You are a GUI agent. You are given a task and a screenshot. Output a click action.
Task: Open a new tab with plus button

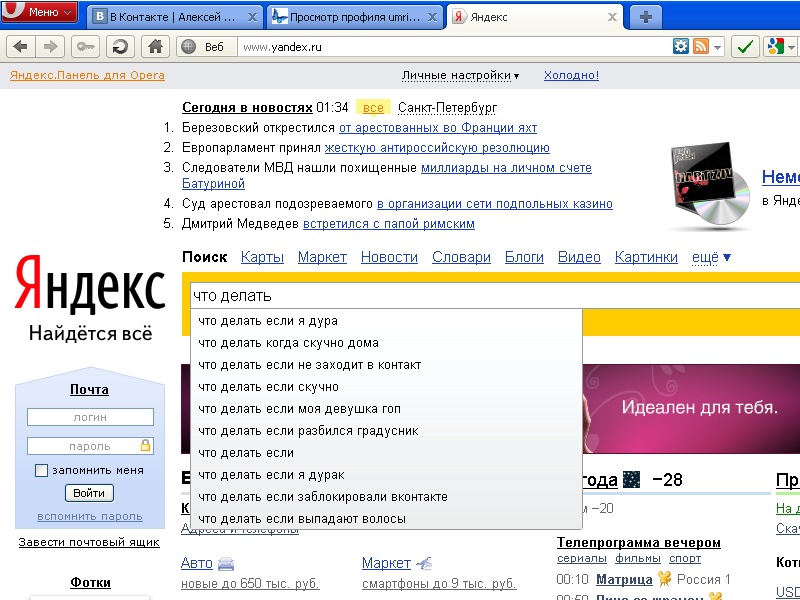(646, 16)
